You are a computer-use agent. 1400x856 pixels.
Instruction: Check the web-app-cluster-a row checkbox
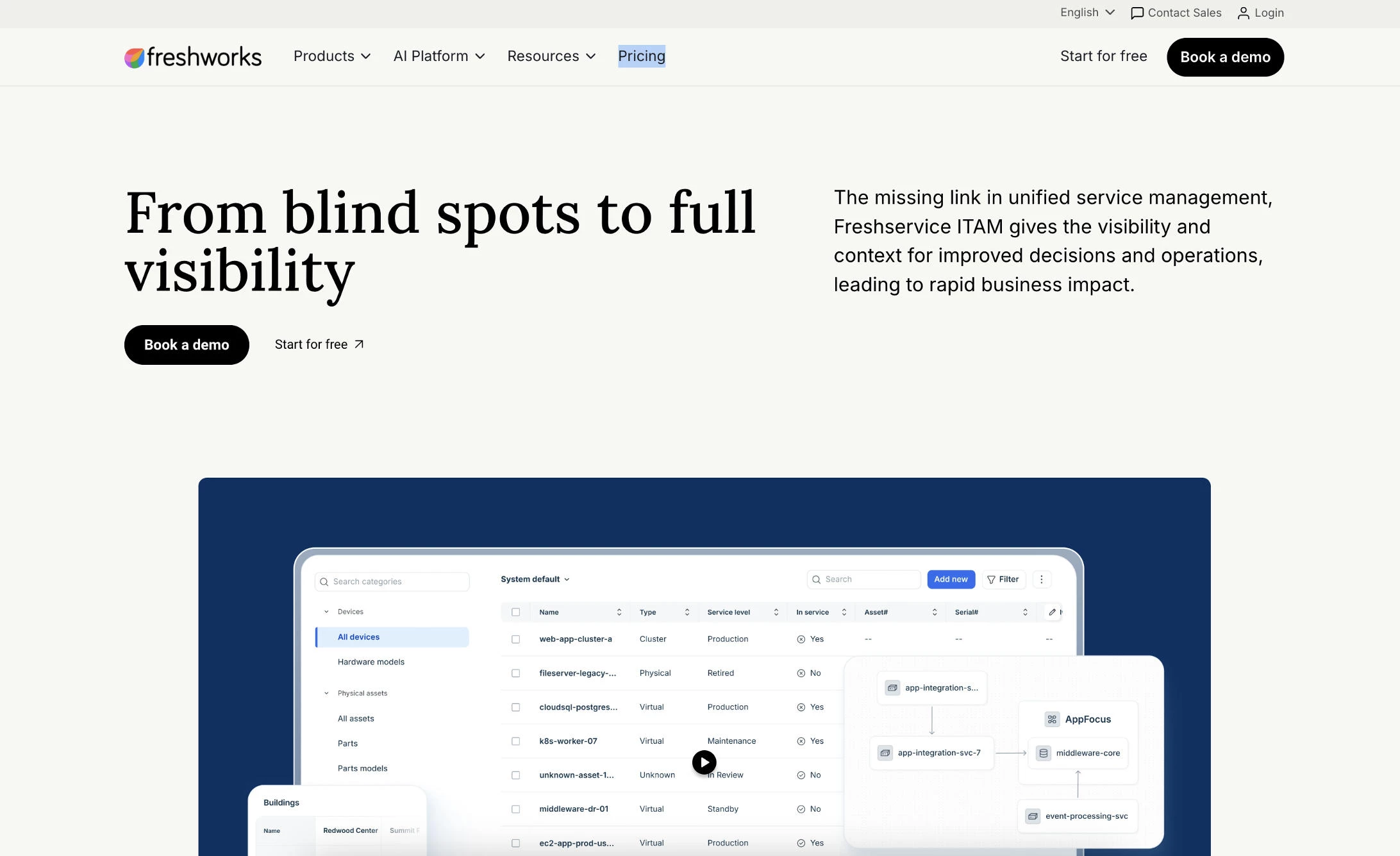coord(515,639)
